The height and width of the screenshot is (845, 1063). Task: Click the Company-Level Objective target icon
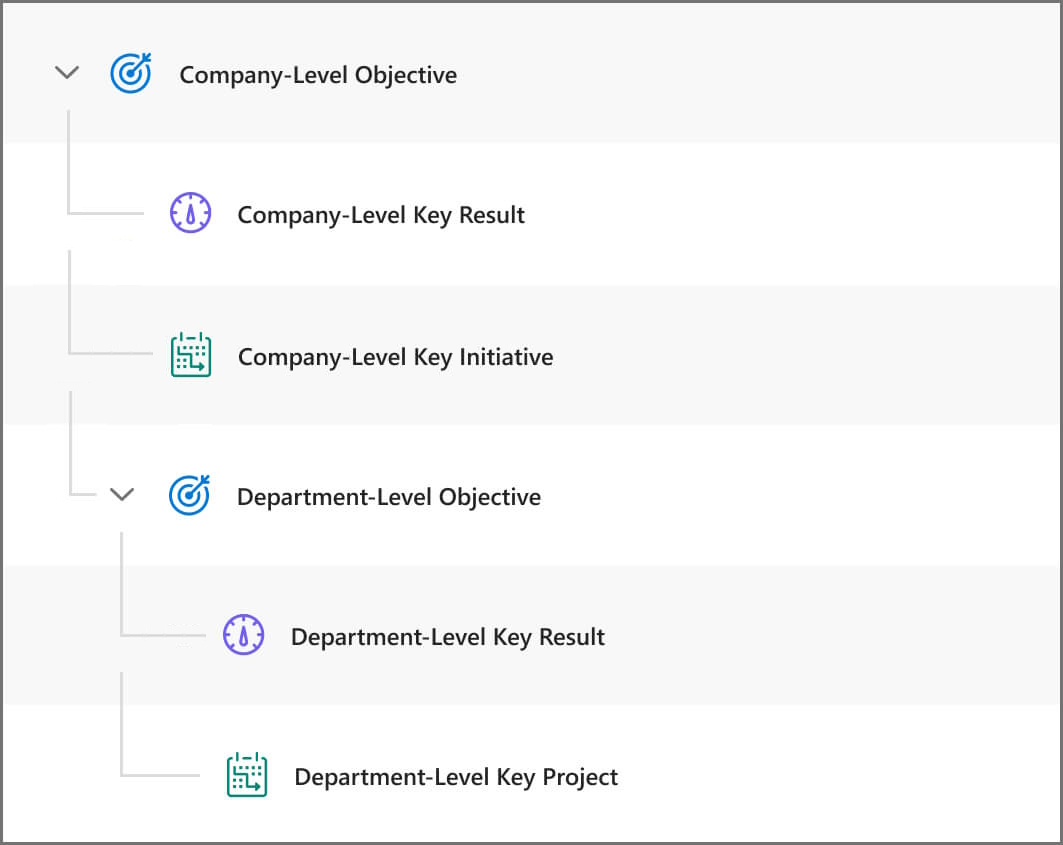131,73
